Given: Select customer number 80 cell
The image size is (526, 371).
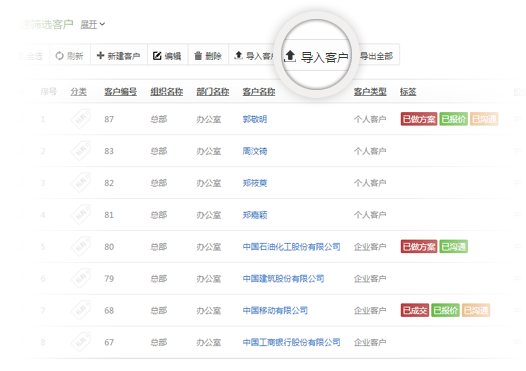Looking at the screenshot, I should coord(109,247).
